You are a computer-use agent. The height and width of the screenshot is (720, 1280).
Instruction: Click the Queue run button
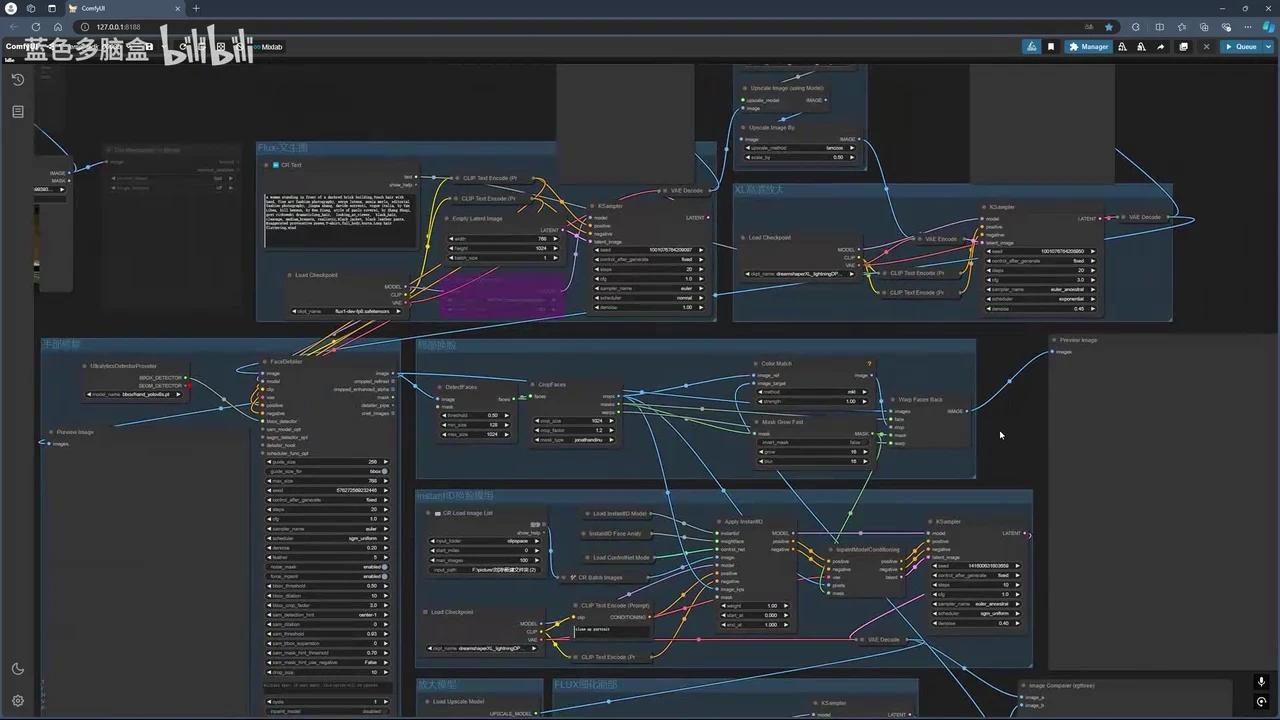point(1241,46)
